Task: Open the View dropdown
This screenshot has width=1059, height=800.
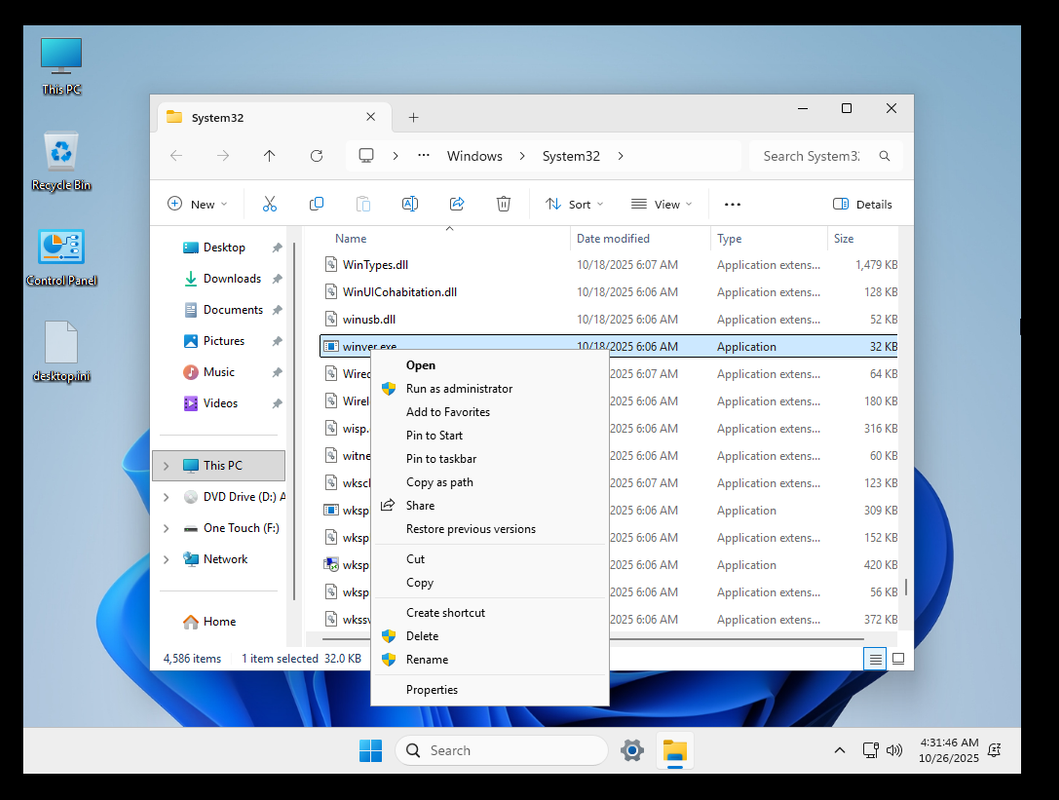Action: click(x=662, y=204)
